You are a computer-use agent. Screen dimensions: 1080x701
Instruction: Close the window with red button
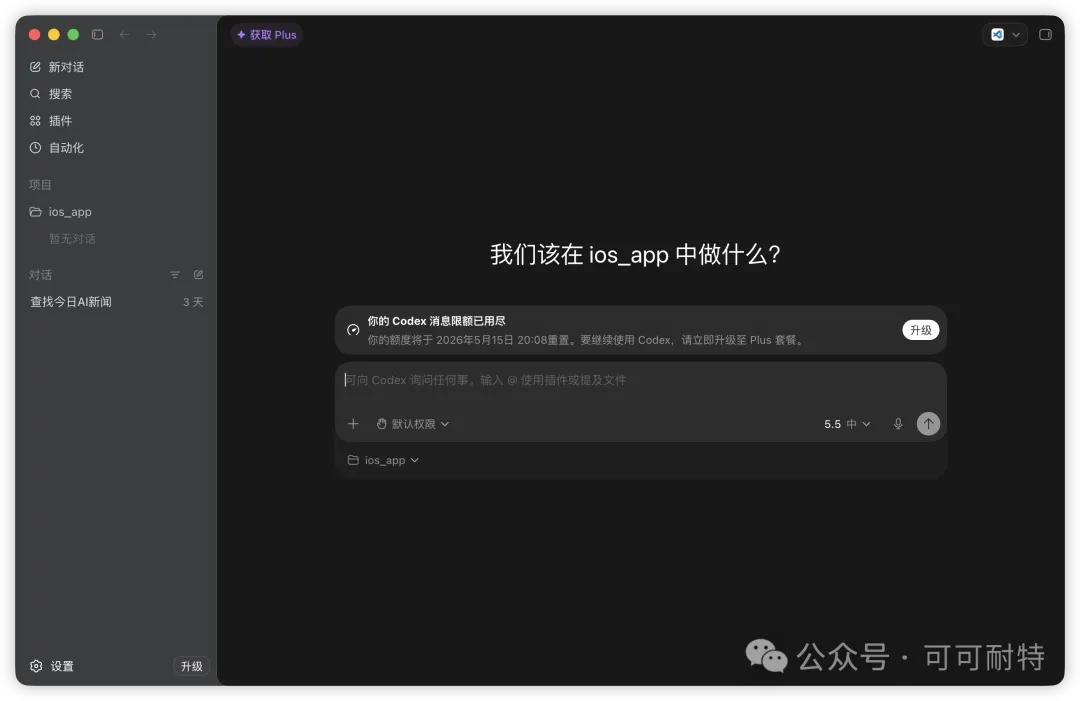point(34,34)
